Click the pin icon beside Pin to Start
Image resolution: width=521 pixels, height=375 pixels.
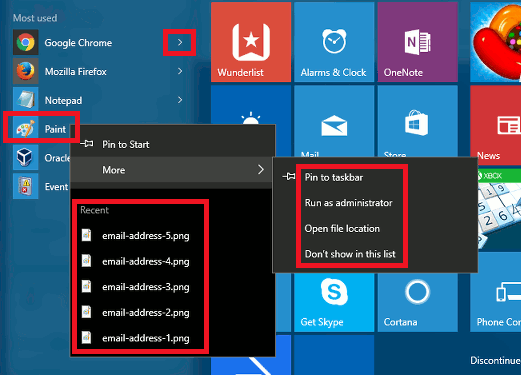[87, 144]
